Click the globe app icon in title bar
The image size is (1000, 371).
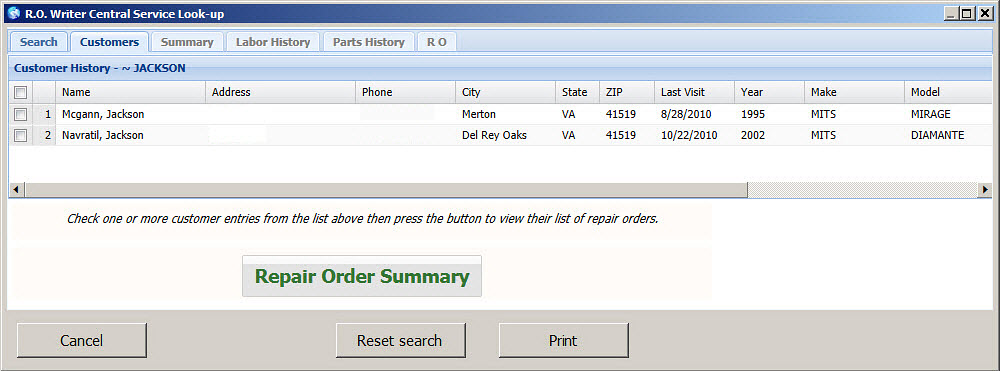pyautogui.click(x=14, y=13)
